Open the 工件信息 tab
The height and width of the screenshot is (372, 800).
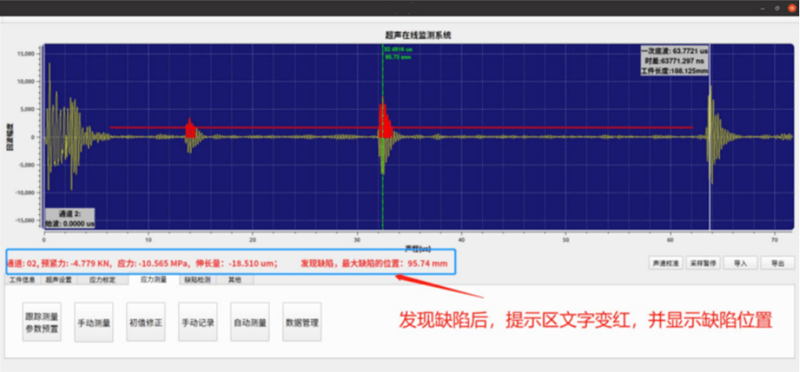tap(22, 280)
